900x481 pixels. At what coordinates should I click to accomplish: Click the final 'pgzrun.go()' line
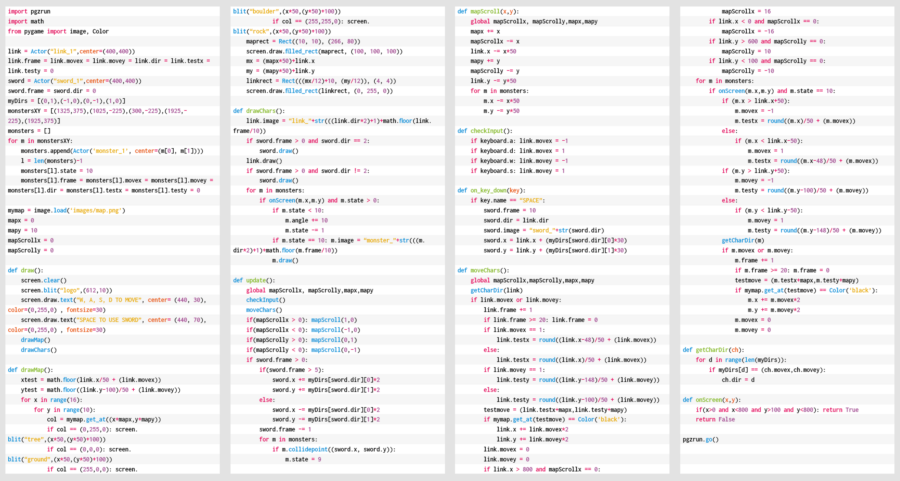point(700,439)
